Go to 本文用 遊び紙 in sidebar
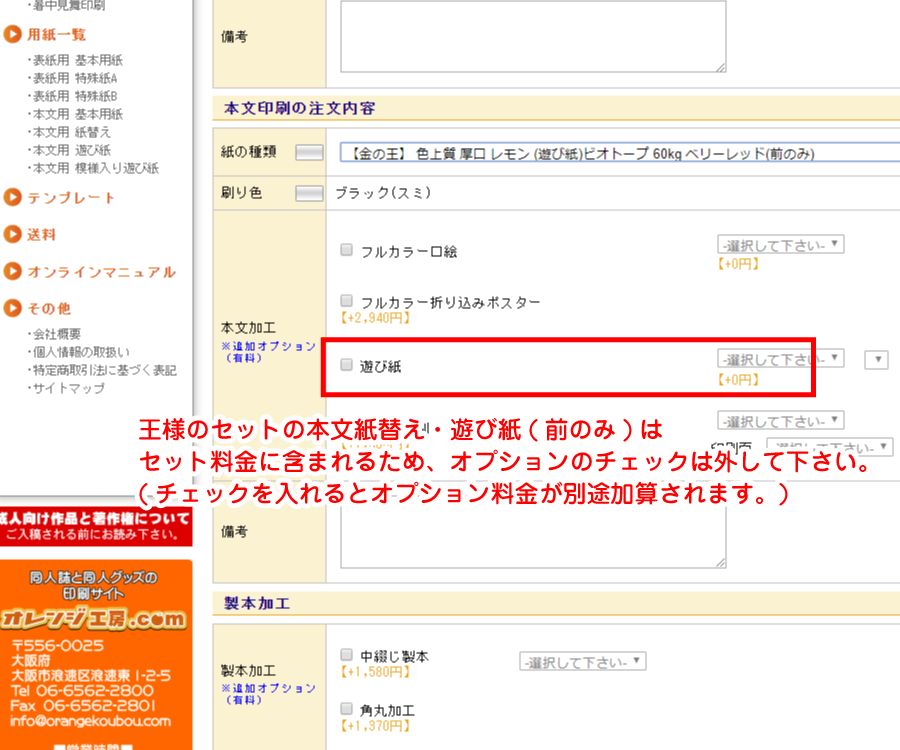This screenshot has width=900, height=750. pyautogui.click(x=72, y=150)
